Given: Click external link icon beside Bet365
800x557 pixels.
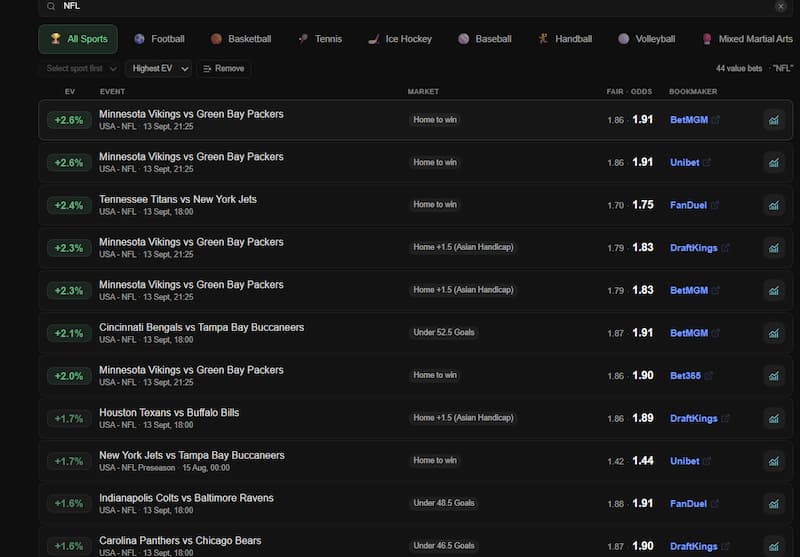Looking at the screenshot, I should pyautogui.click(x=708, y=376).
